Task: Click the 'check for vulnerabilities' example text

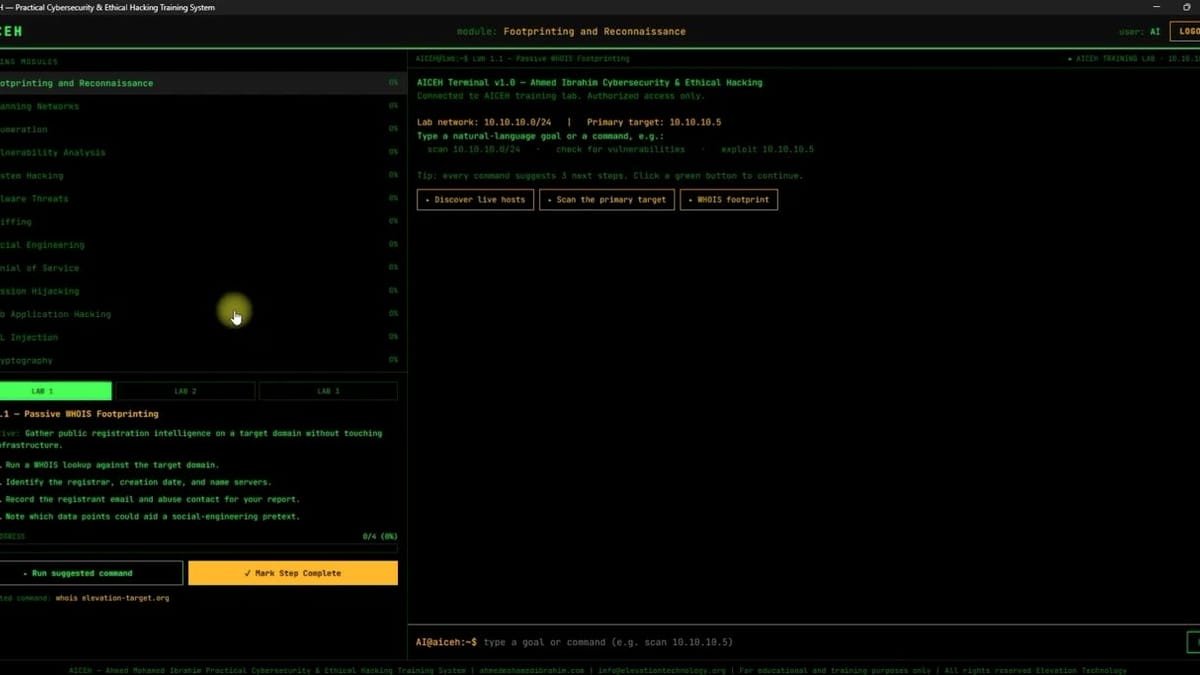Action: (620, 149)
